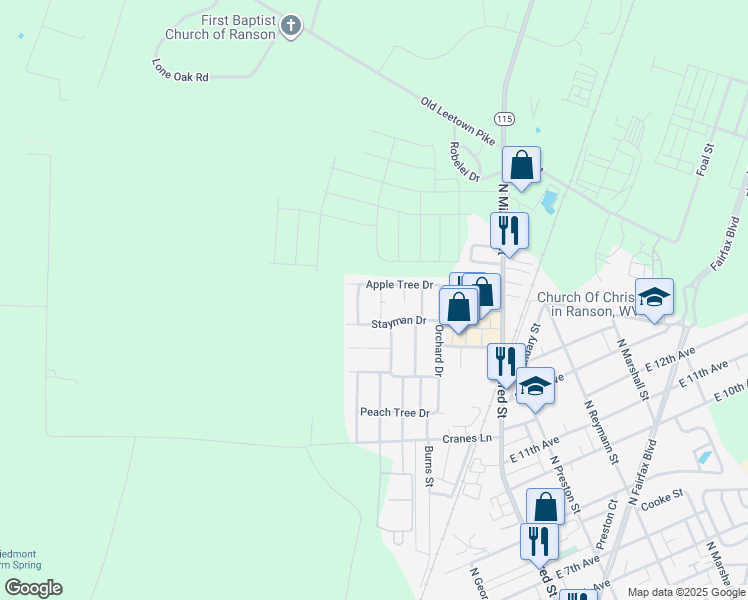The height and width of the screenshot is (600, 748).
Task: Open restaurant marker near E 7th Ave
Action: 539,541
